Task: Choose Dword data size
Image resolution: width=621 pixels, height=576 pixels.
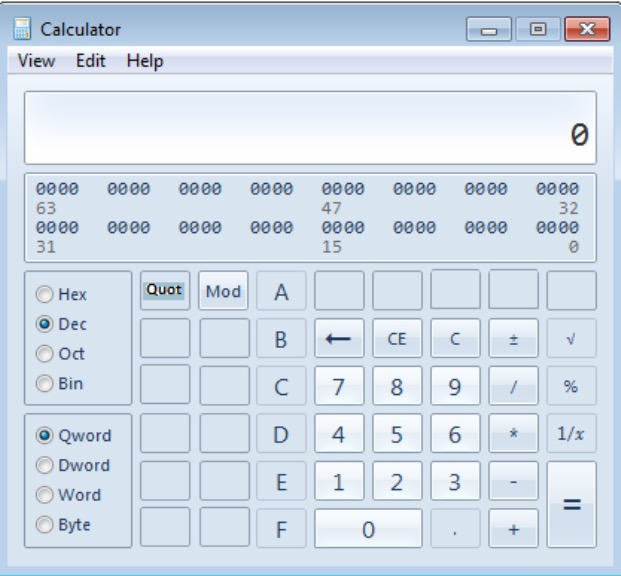Action: tap(73, 465)
